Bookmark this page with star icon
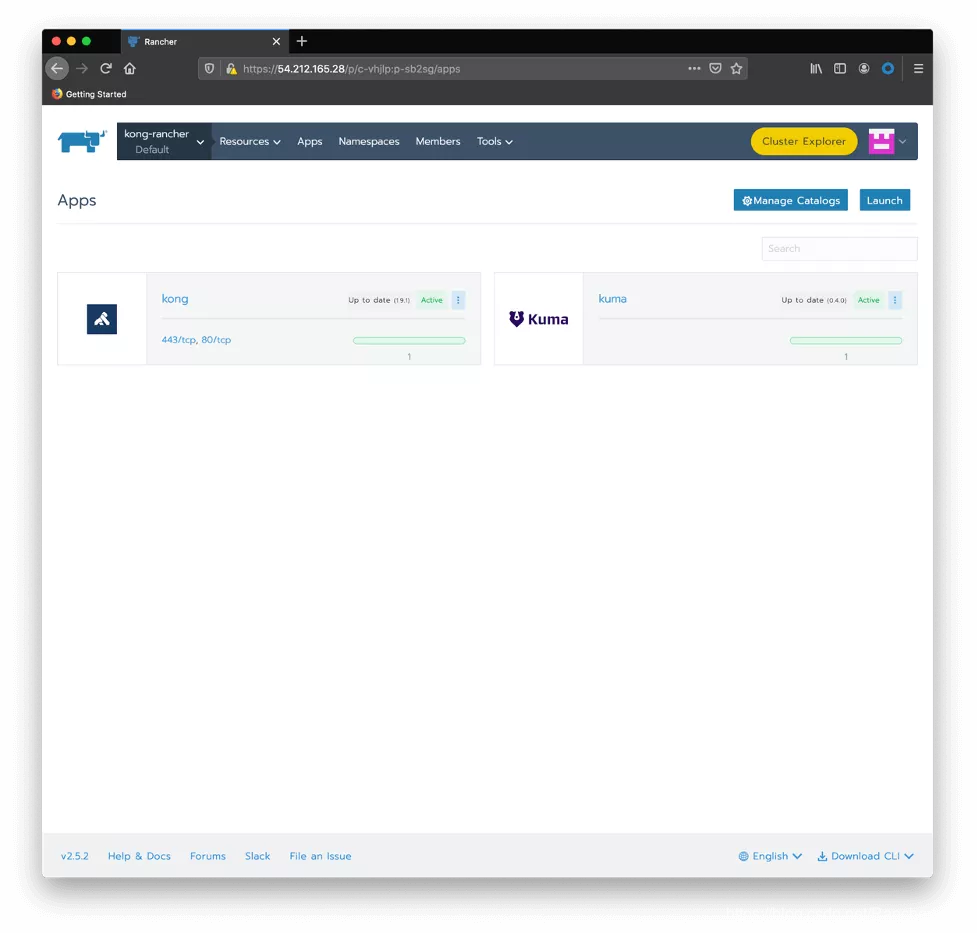The image size is (977, 933). [736, 69]
